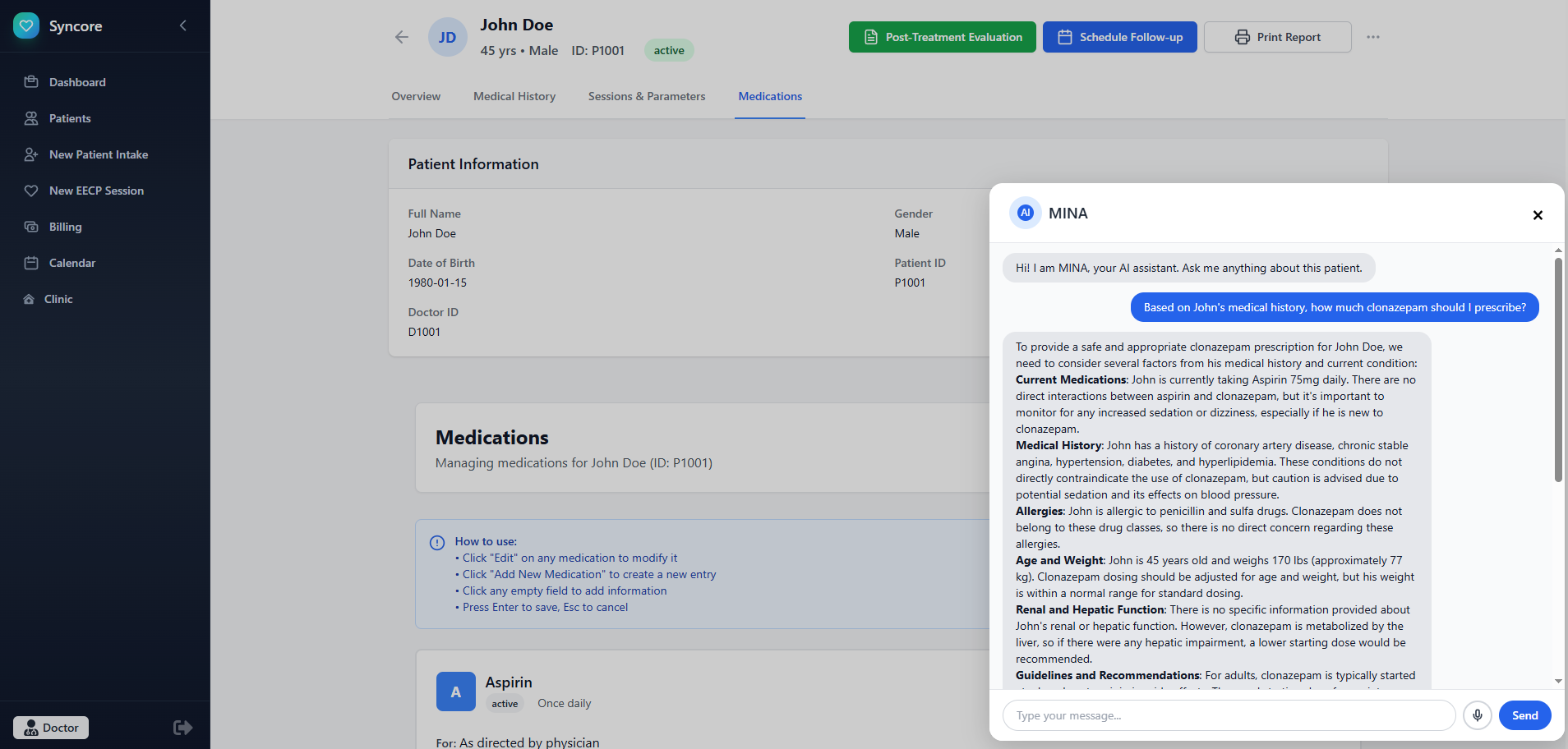Switch to the Medical History tab
Image resolution: width=1568 pixels, height=749 pixels.
click(514, 96)
